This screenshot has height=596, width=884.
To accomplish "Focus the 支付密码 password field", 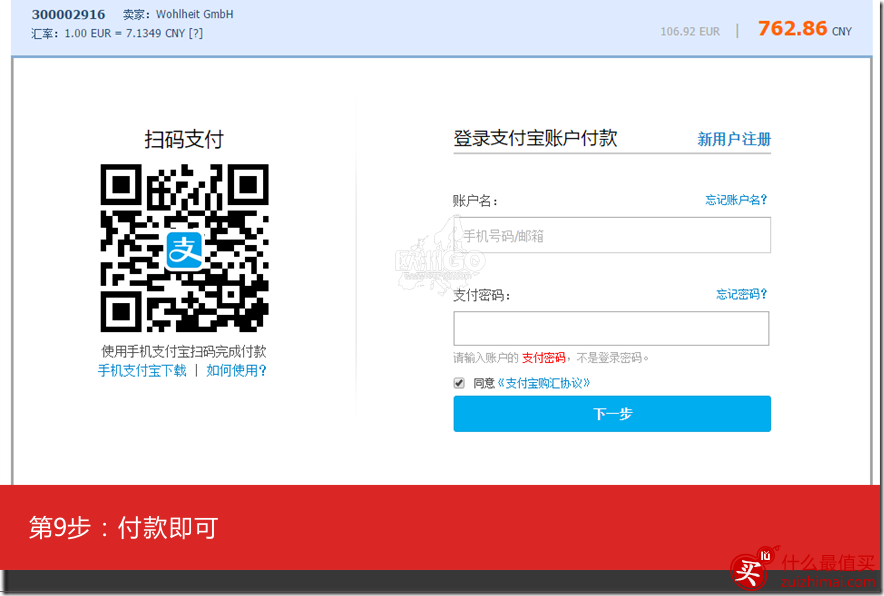I will (x=611, y=328).
